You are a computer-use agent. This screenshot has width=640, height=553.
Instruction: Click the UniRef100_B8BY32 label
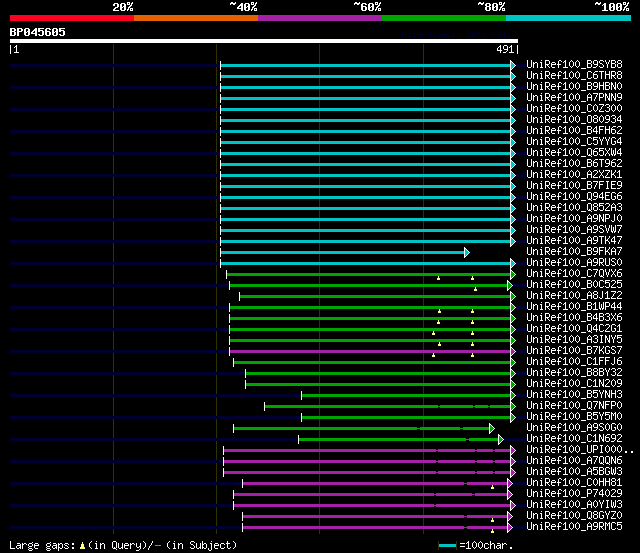(x=574, y=373)
